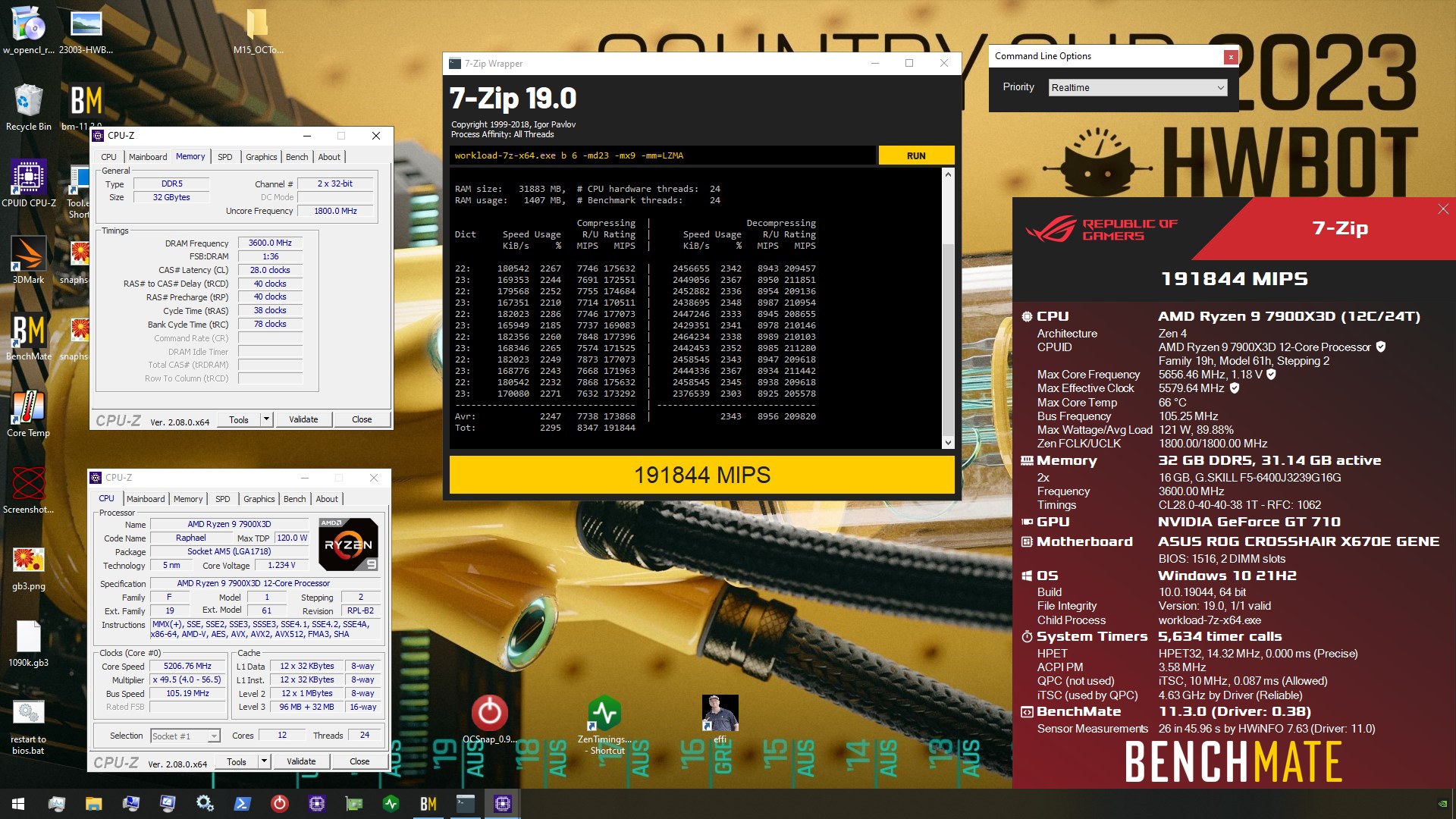Close the Command Line Options window
Image resolution: width=1456 pixels, height=819 pixels.
pos(1231,57)
